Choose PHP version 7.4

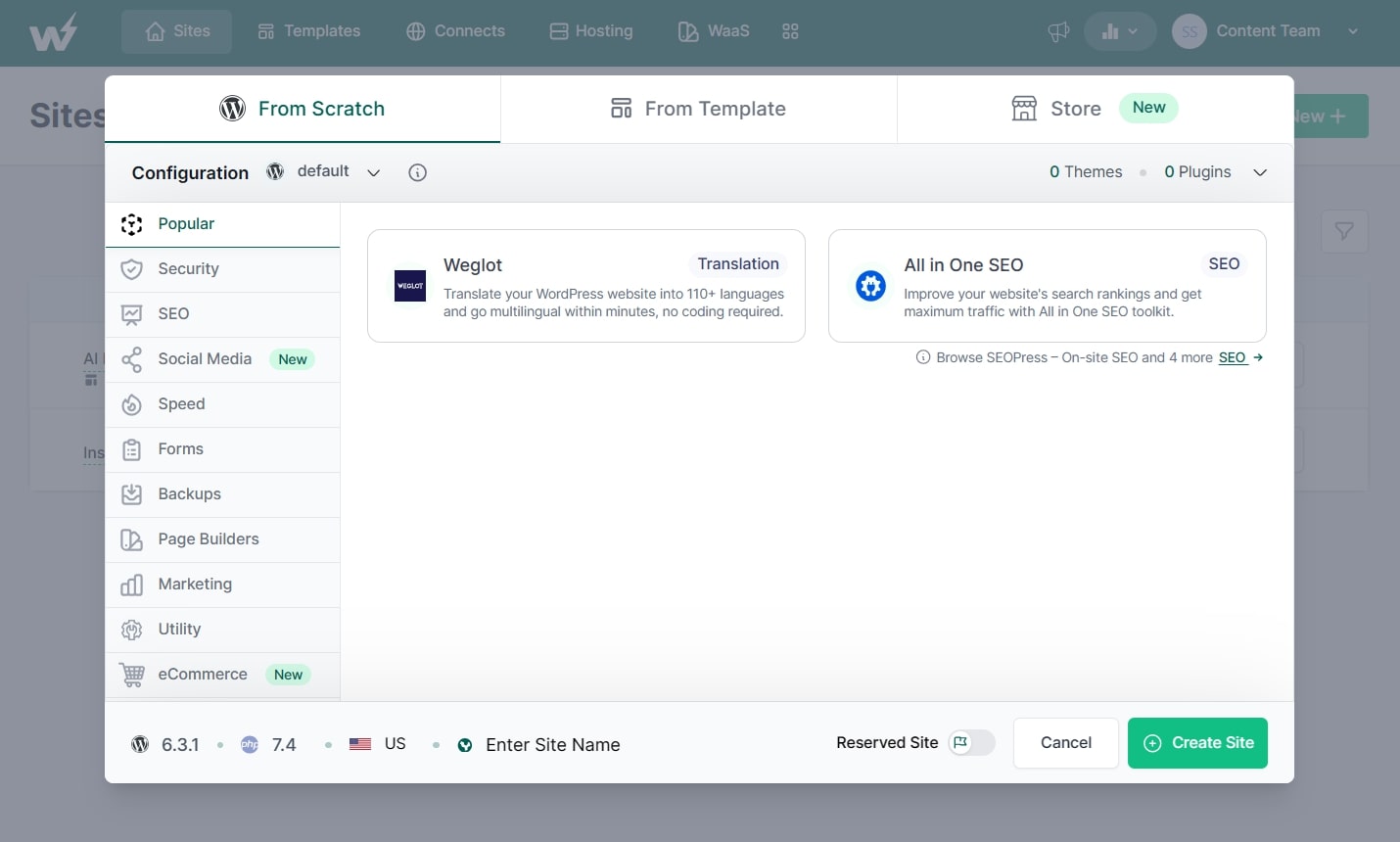pyautogui.click(x=269, y=745)
